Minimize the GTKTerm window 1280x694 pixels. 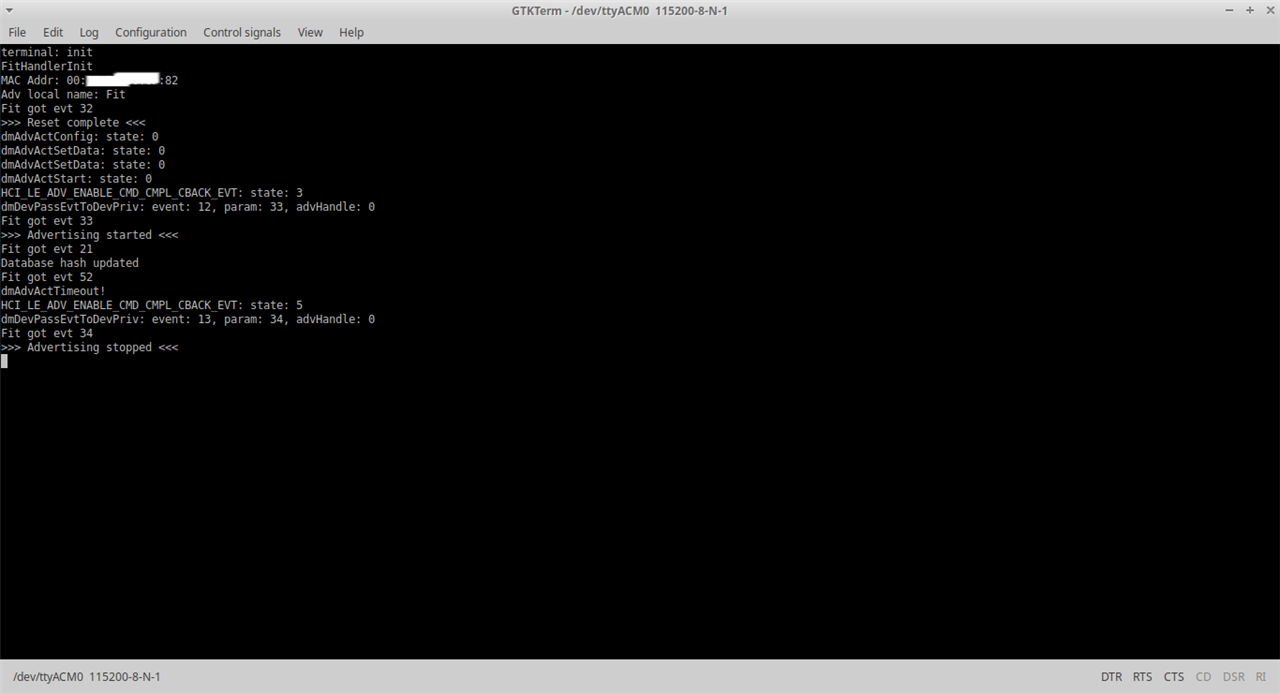tap(1229, 10)
